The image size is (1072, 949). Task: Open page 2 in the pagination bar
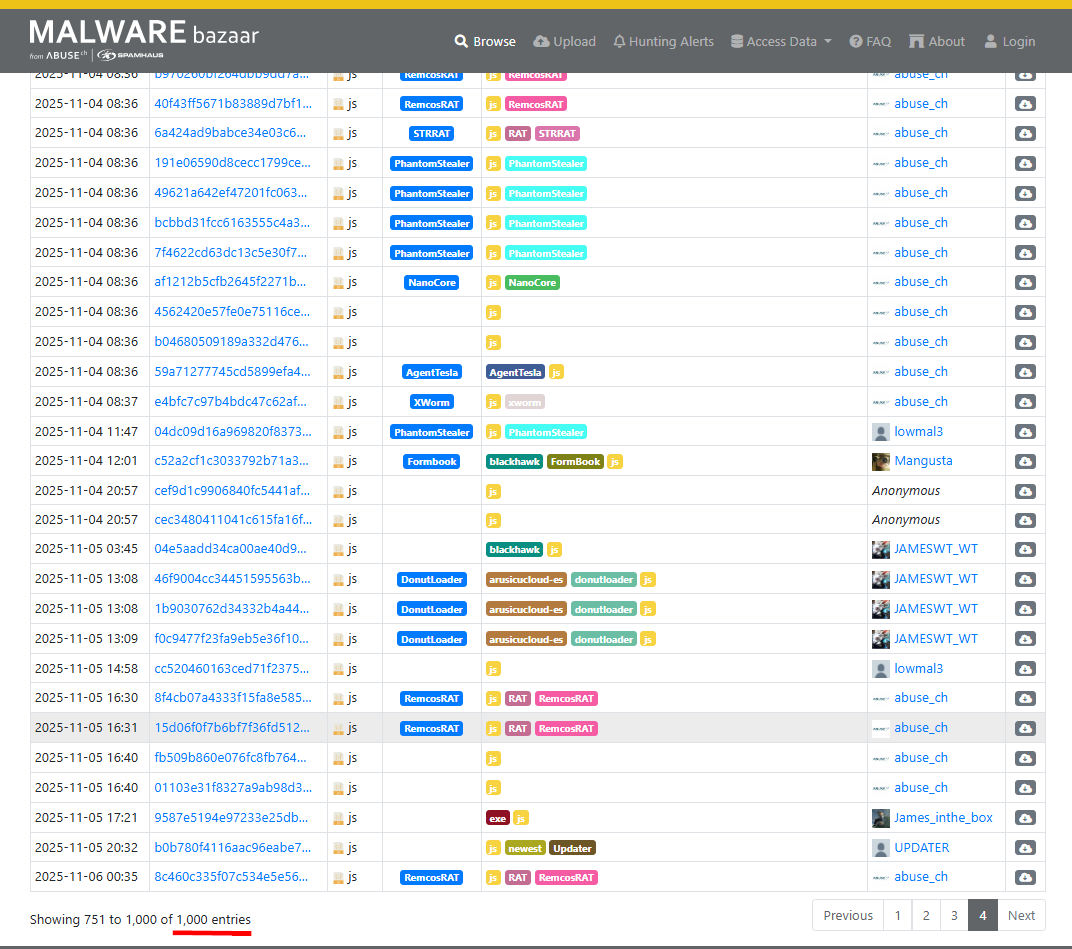925,915
